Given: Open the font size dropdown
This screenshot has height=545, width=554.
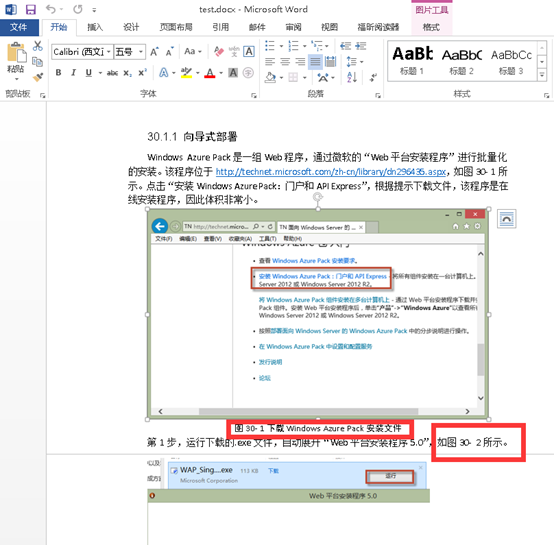Looking at the screenshot, I should tap(141, 52).
